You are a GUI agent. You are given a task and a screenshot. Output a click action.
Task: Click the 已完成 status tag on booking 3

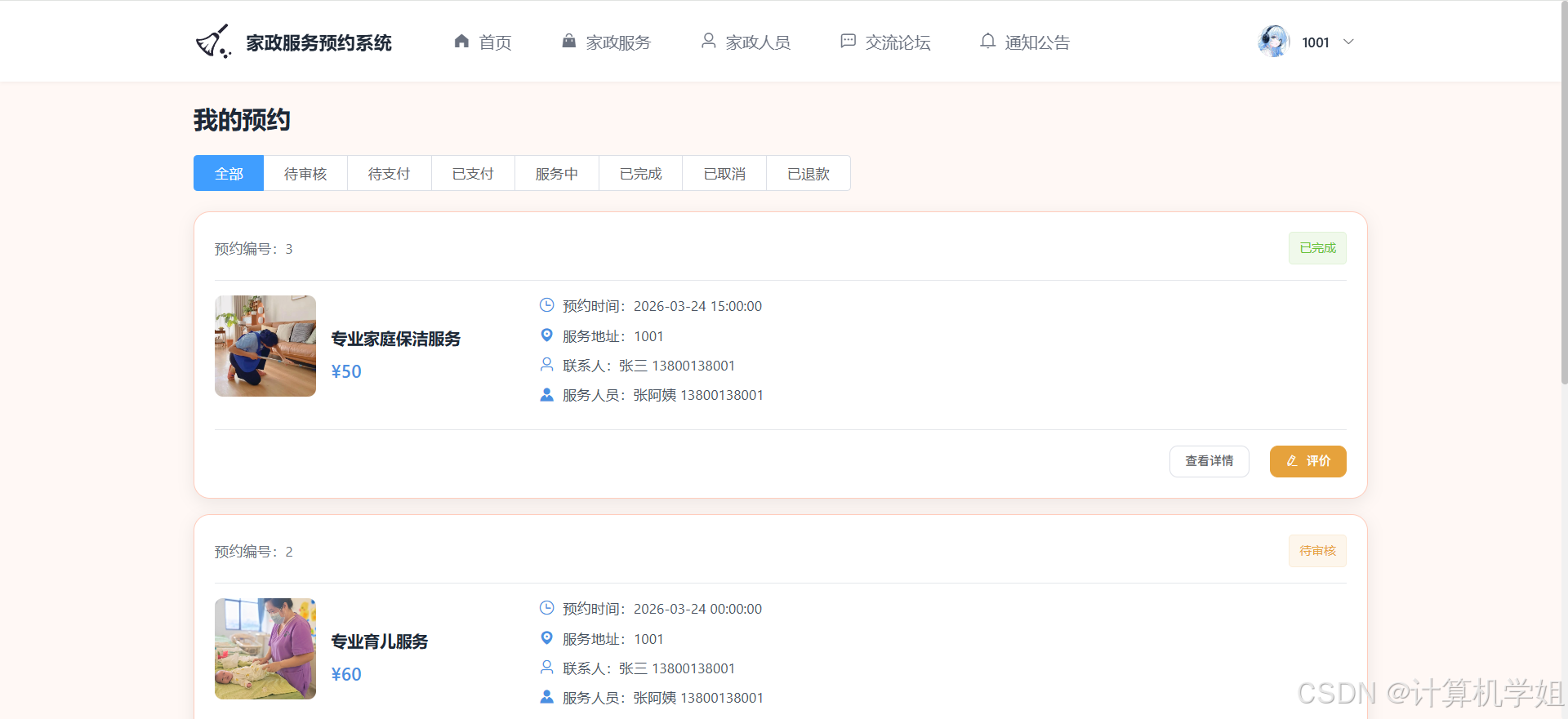[1317, 248]
